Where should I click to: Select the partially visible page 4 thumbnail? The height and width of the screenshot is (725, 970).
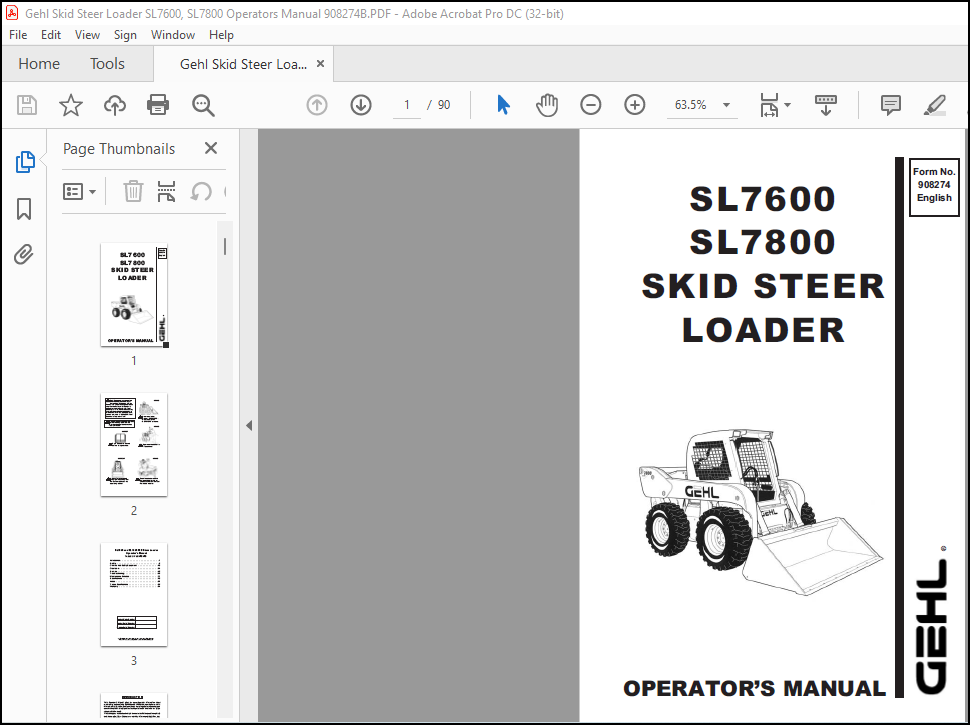(x=134, y=706)
